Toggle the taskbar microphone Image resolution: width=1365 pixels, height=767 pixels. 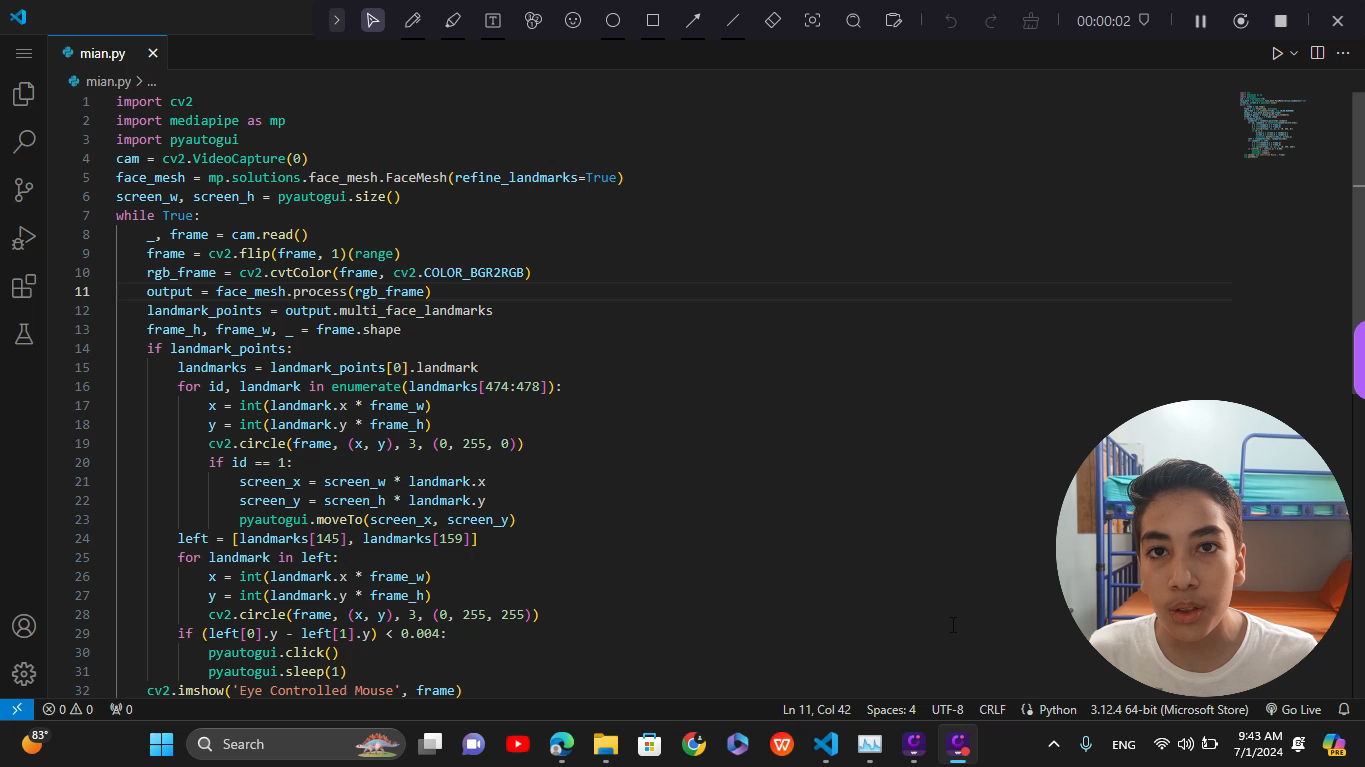tap(1086, 744)
